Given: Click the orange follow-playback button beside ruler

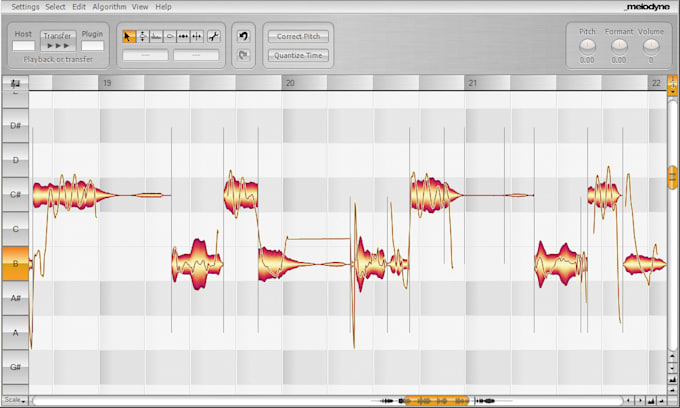Looking at the screenshot, I should coord(672,85).
